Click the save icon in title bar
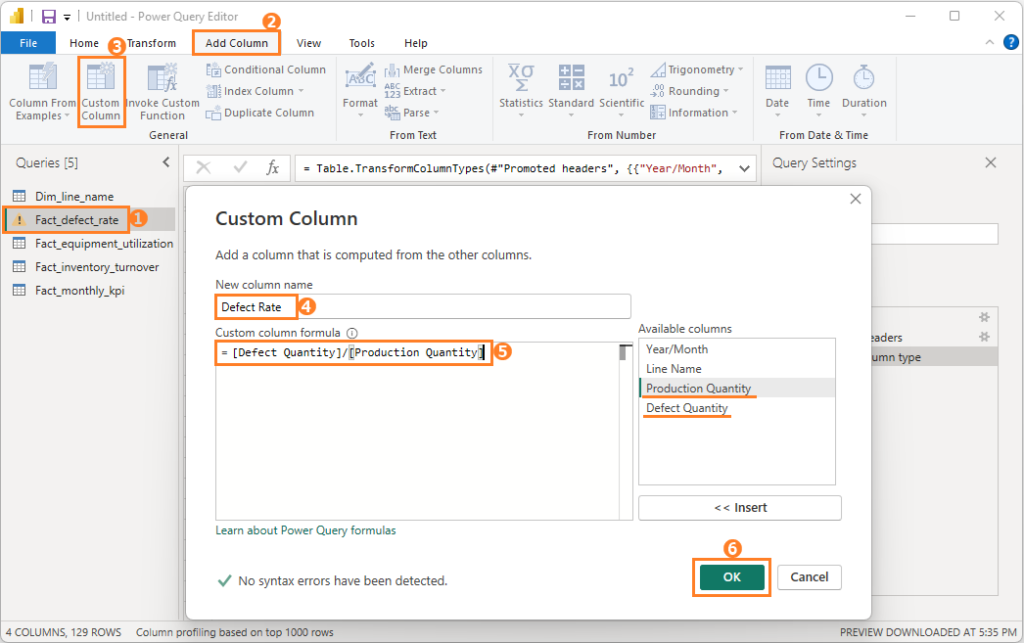1024x643 pixels. [x=48, y=16]
